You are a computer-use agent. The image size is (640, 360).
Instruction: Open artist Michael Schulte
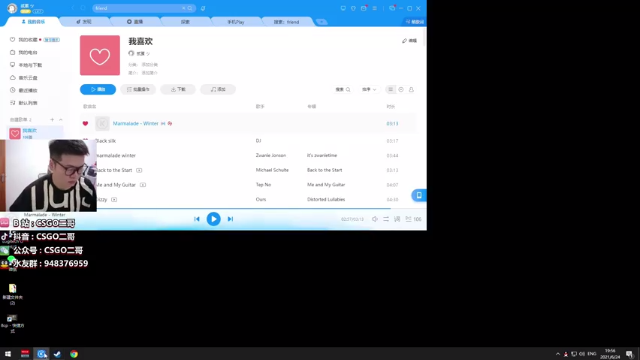272,170
